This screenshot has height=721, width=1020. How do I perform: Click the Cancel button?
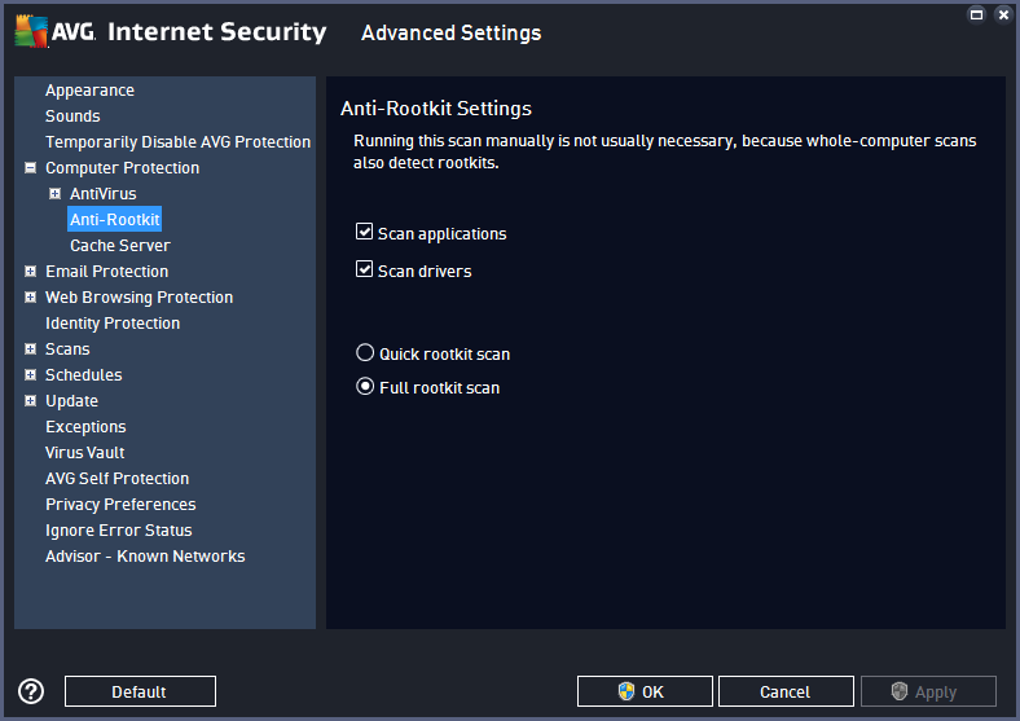click(785, 691)
